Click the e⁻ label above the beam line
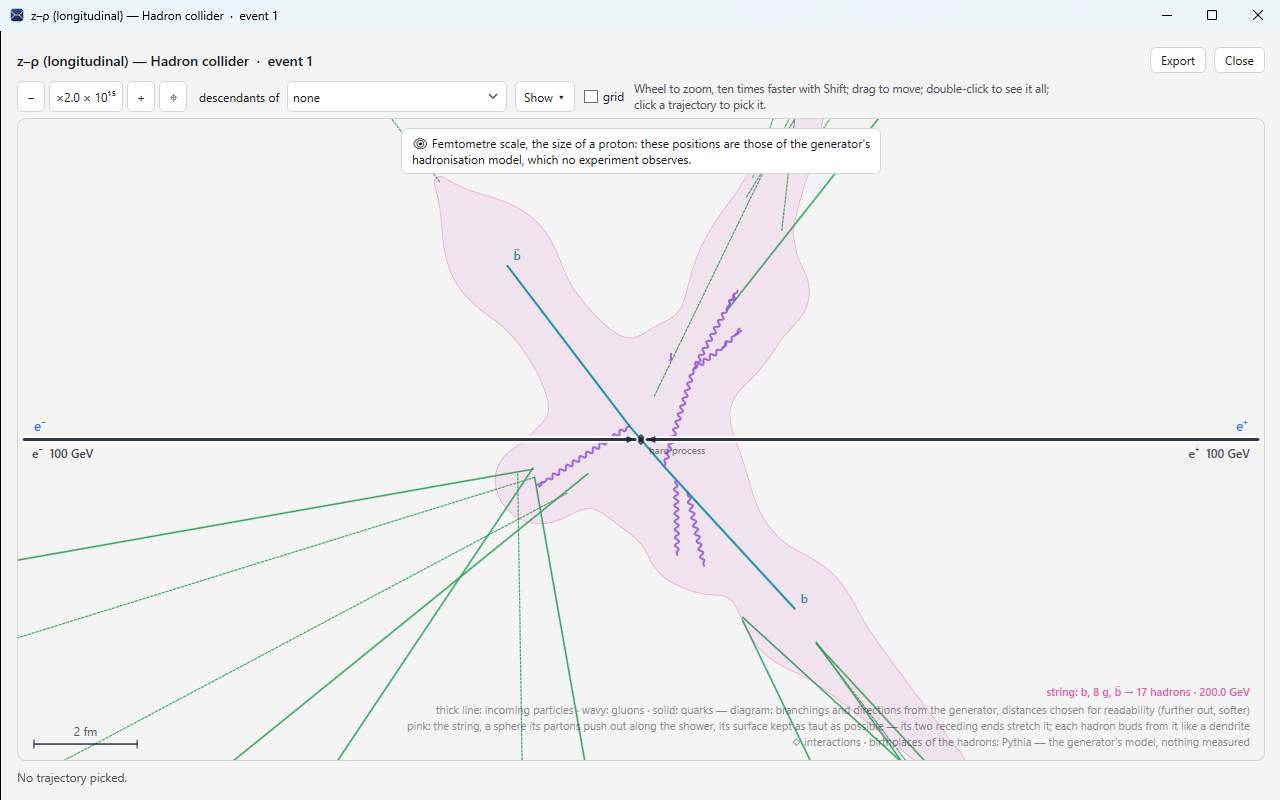The height and width of the screenshot is (800, 1280). tap(40, 427)
